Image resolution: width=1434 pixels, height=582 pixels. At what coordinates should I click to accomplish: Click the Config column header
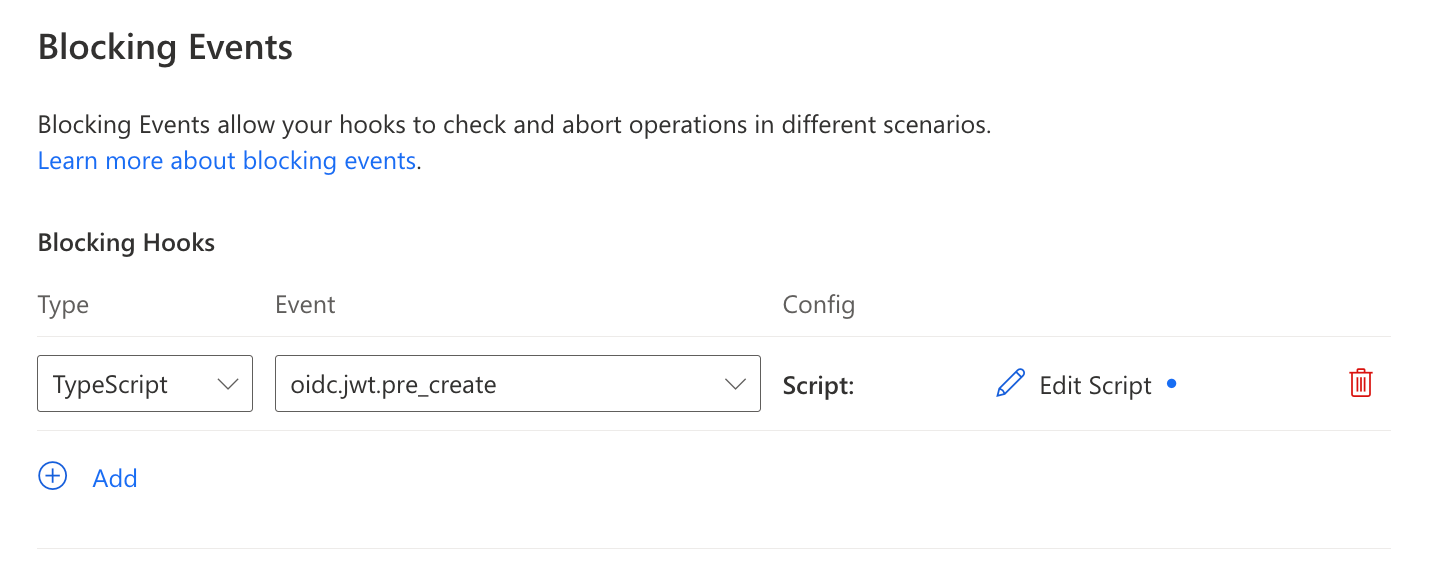[818, 305]
